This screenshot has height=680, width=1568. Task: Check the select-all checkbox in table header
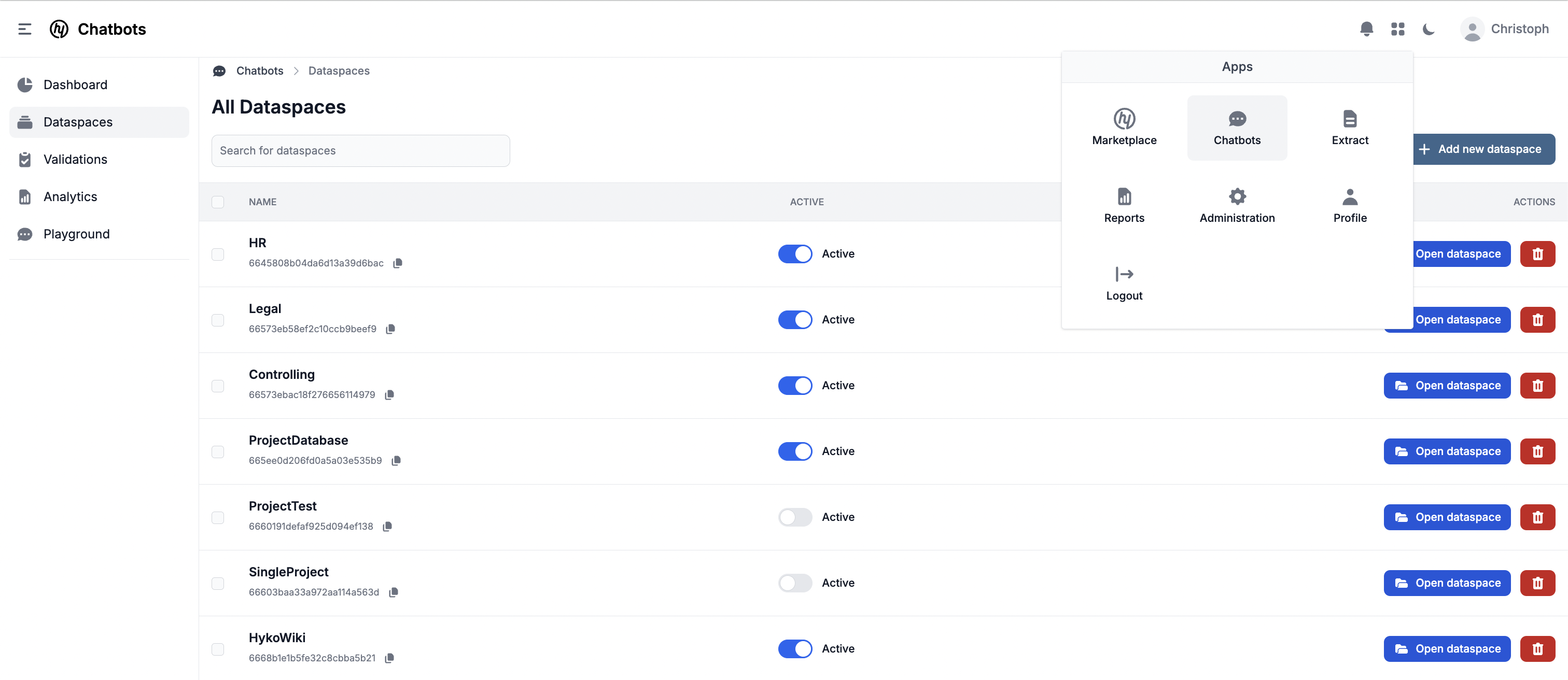coord(218,202)
